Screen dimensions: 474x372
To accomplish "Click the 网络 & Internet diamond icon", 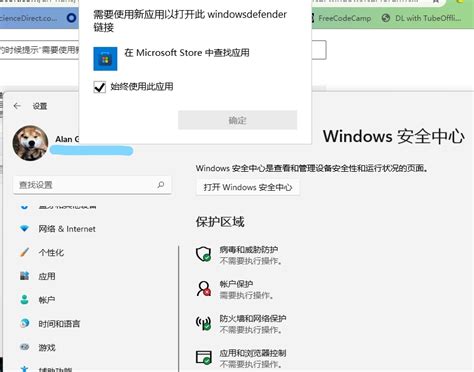I will 24,229.
